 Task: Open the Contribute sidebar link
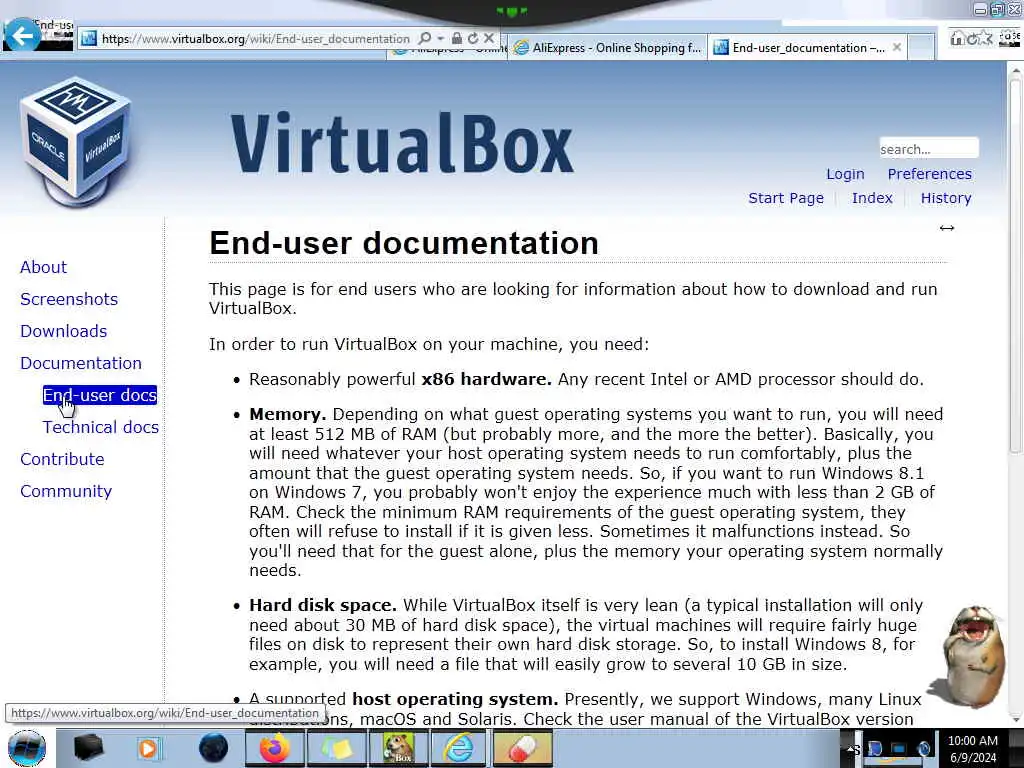coord(62,459)
